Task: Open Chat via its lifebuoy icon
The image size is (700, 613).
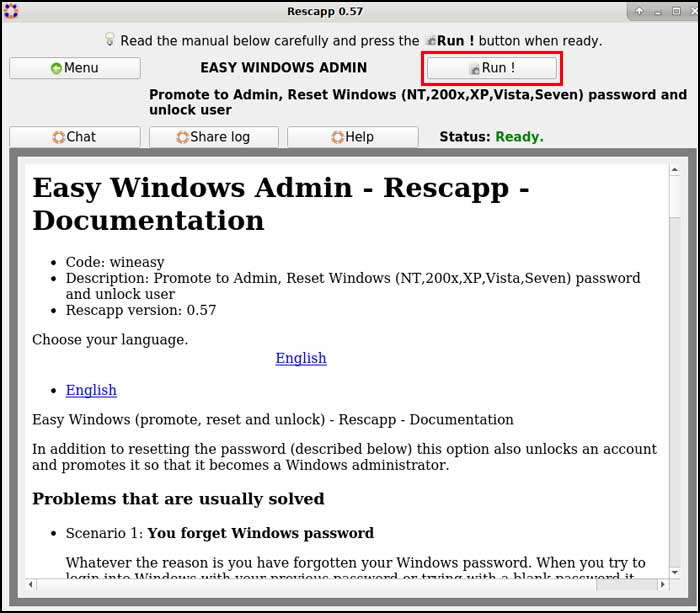Action: point(59,137)
